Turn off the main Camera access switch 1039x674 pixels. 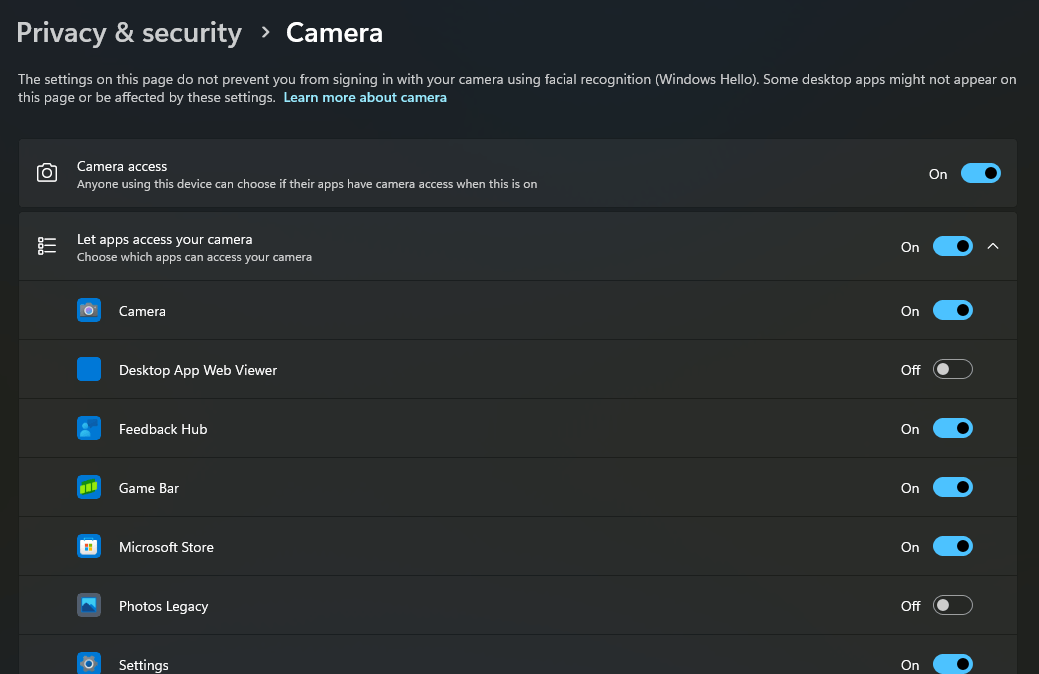981,173
